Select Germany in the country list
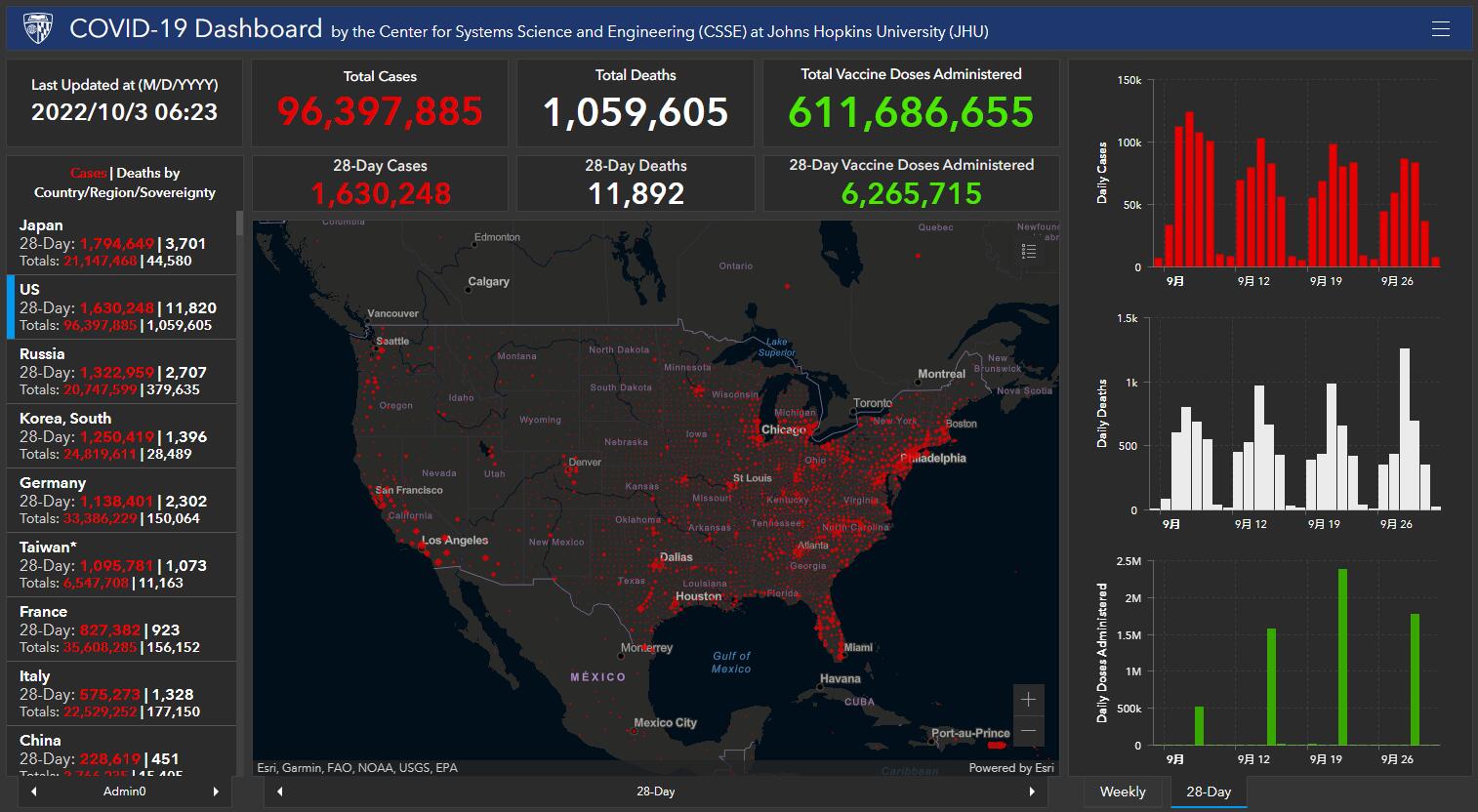This screenshot has height=812, width=1478. tap(121, 501)
